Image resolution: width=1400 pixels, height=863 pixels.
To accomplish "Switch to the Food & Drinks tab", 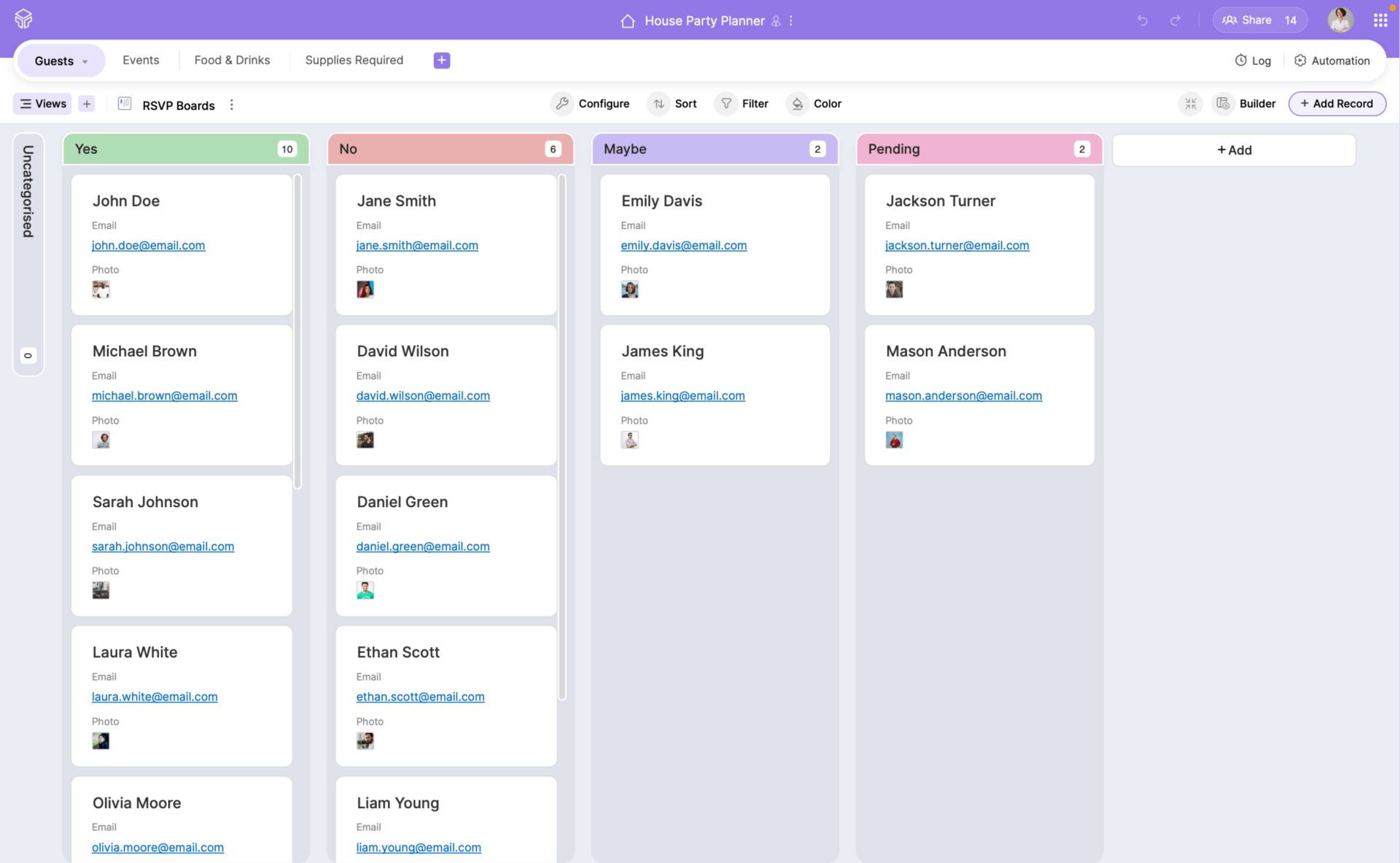I will point(232,60).
